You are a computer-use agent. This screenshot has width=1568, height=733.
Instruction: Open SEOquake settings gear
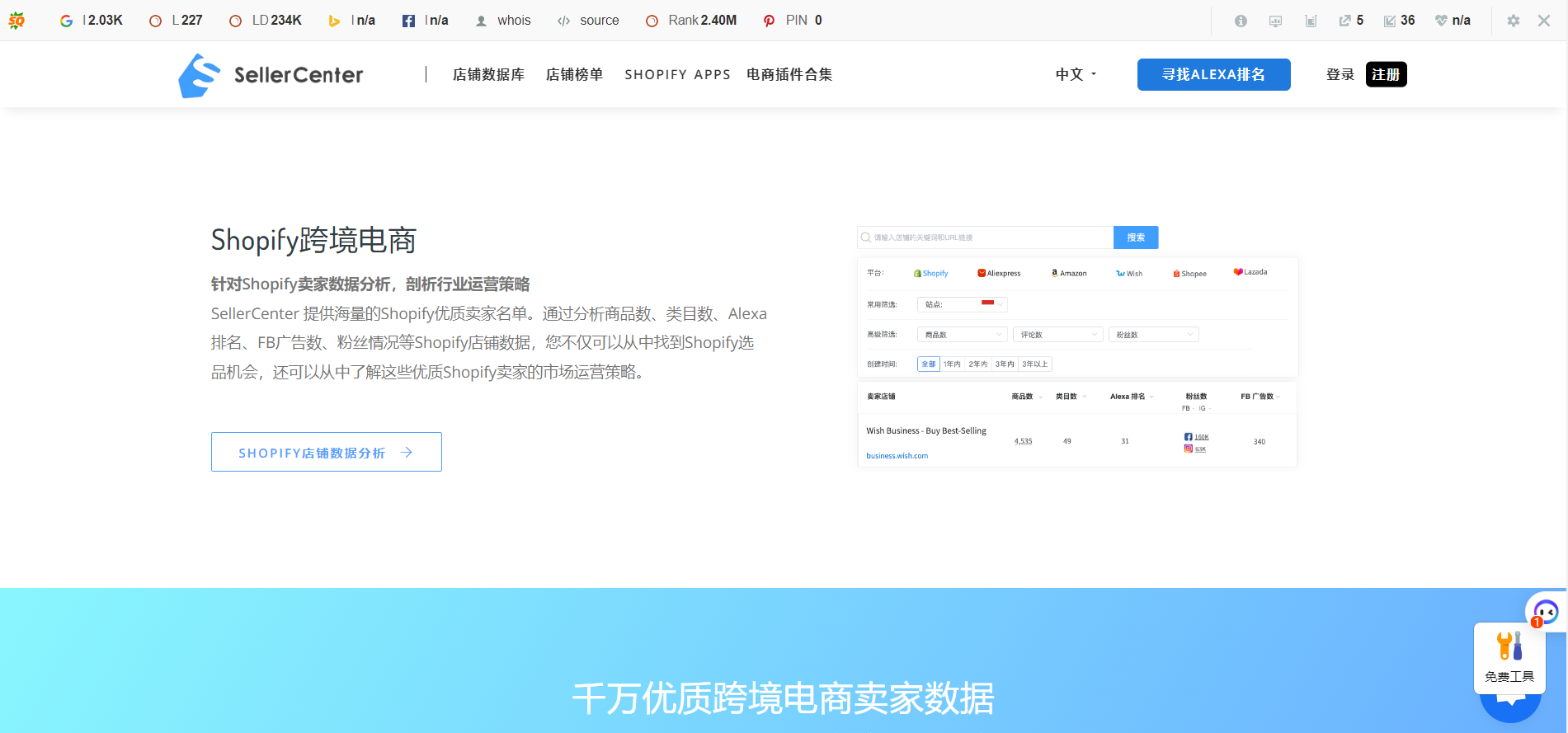[x=1513, y=21]
